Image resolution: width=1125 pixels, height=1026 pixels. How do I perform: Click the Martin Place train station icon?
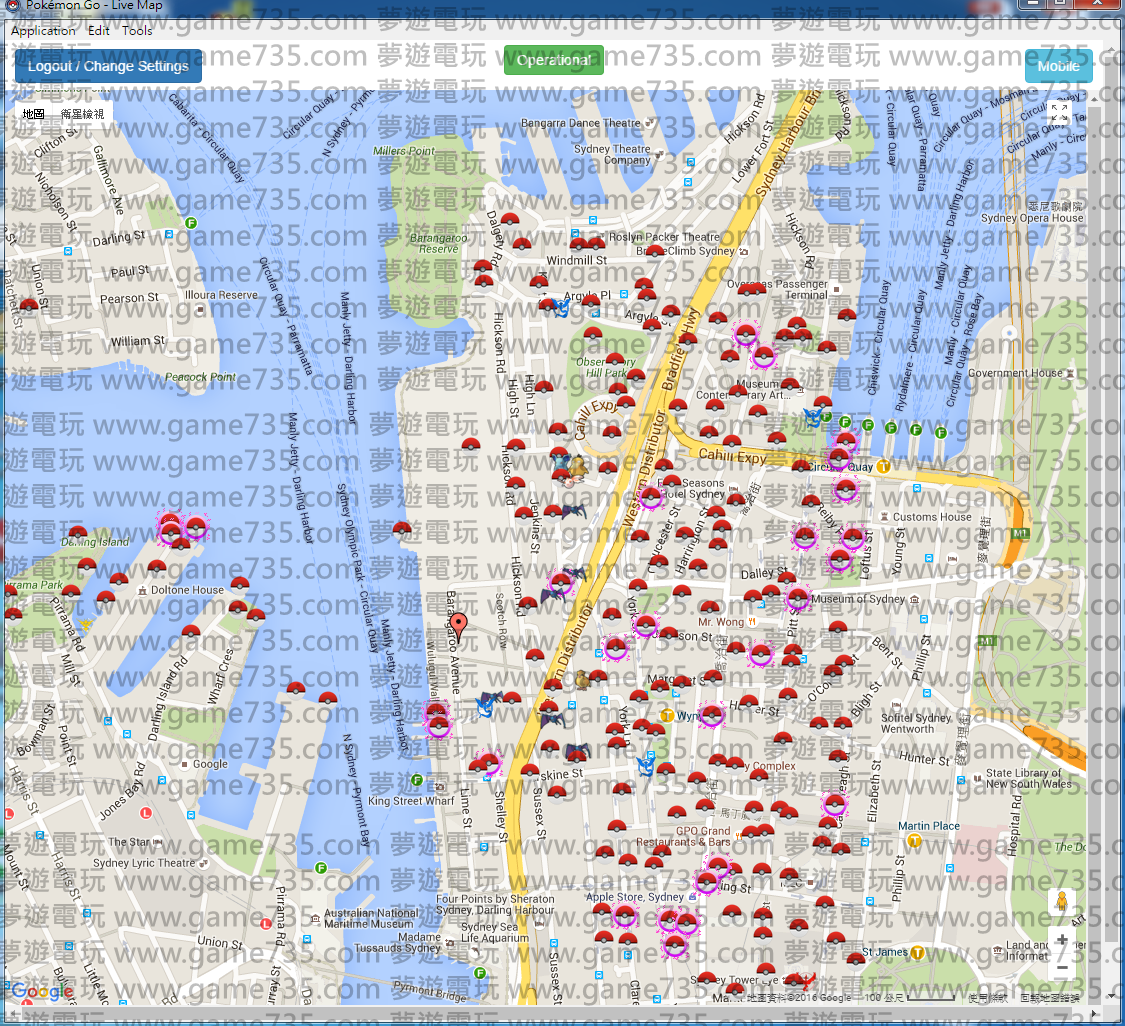tap(913, 840)
